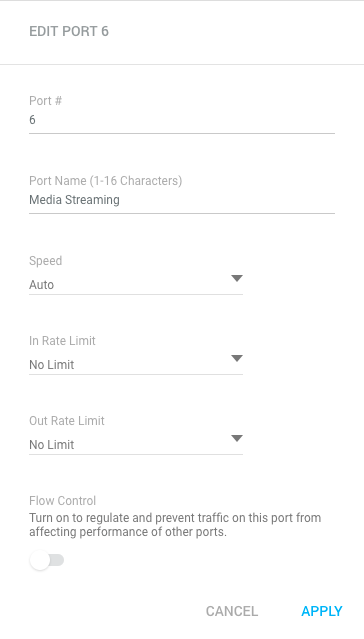Click the Speed label
This screenshot has height=639, width=364.
45,261
